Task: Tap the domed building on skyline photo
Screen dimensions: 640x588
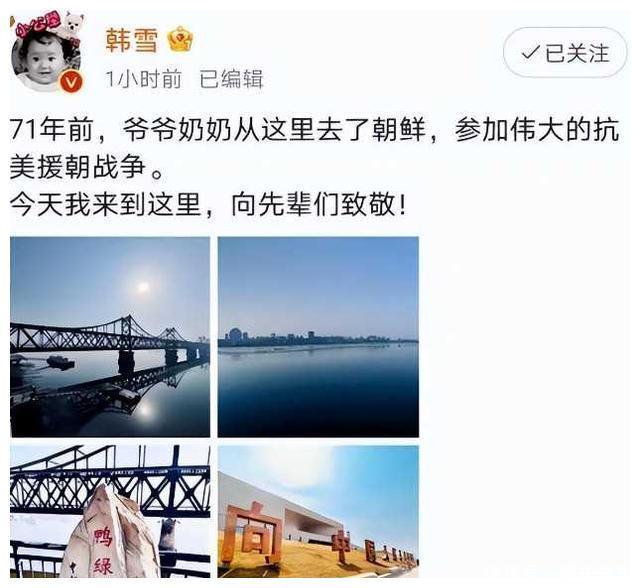Action: click(235, 335)
